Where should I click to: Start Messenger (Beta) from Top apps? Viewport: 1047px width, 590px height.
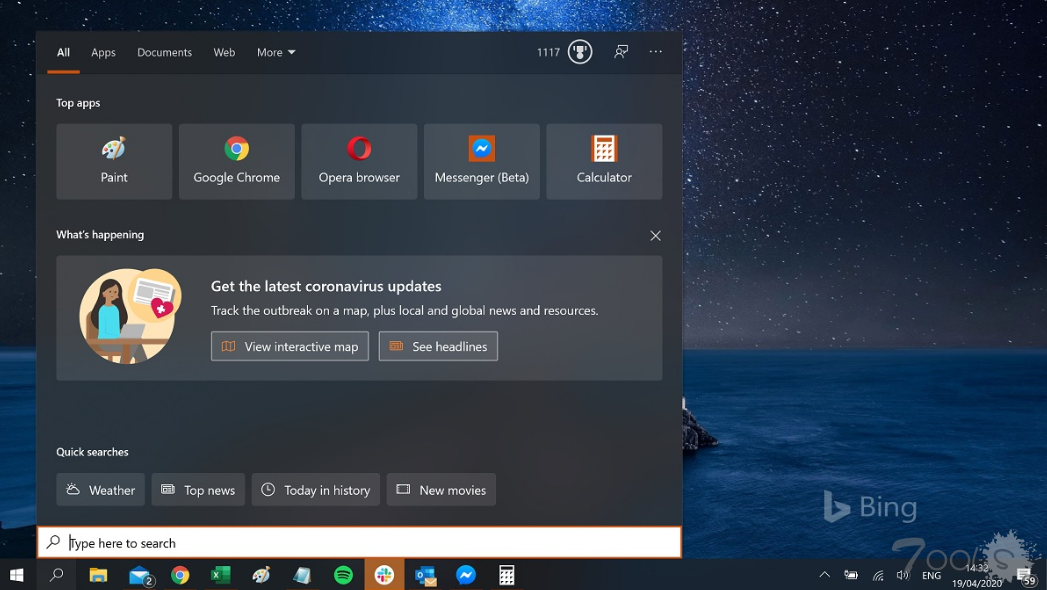[481, 161]
